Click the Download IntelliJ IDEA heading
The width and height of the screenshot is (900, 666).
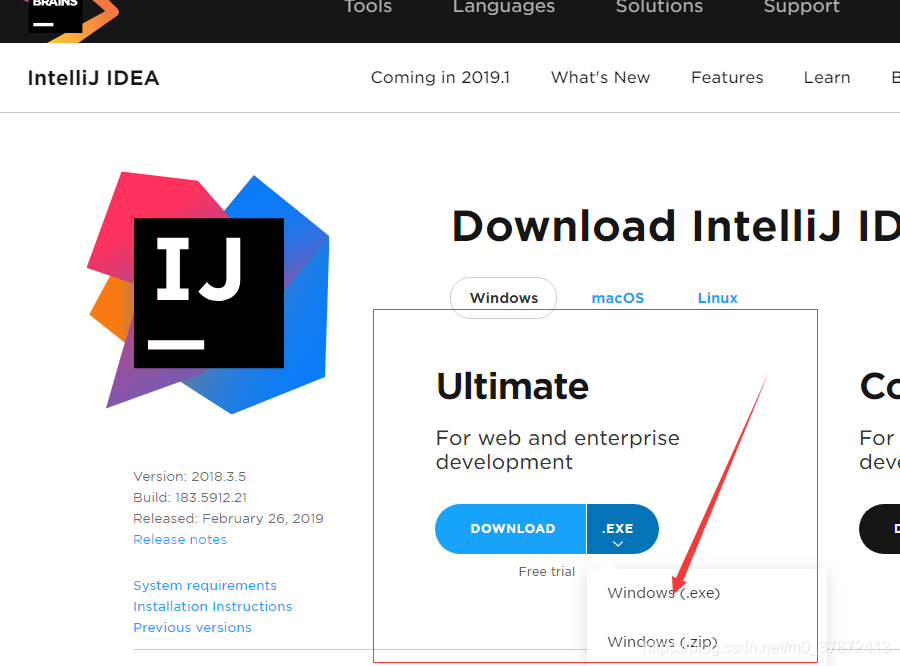coord(676,226)
